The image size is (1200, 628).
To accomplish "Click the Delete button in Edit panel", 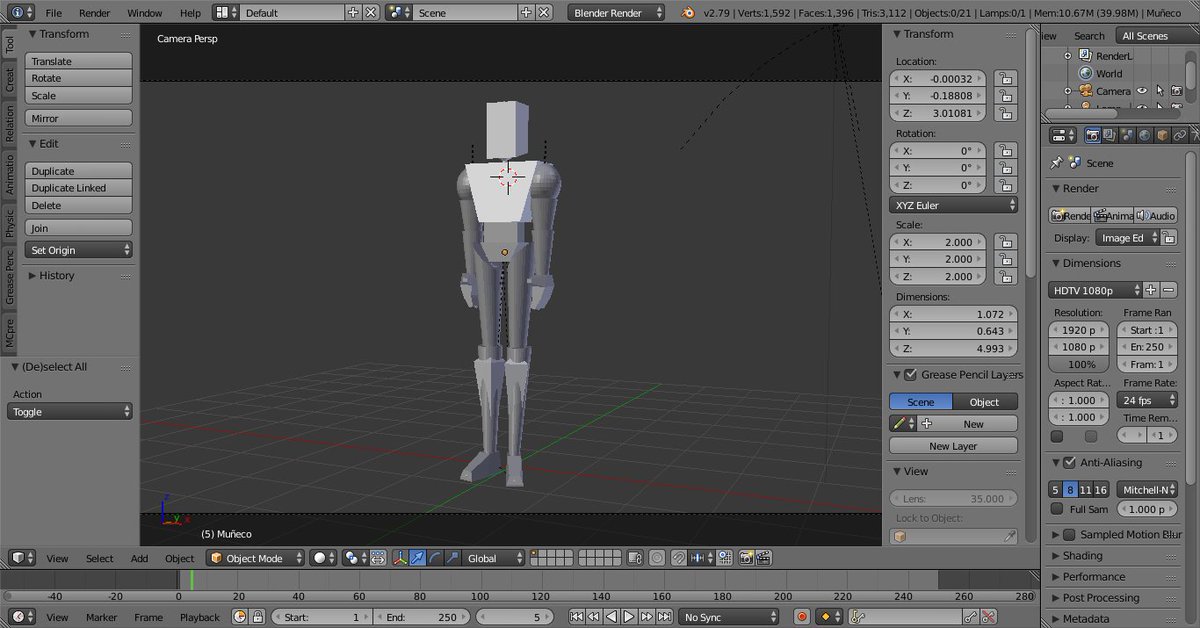I will (x=79, y=205).
